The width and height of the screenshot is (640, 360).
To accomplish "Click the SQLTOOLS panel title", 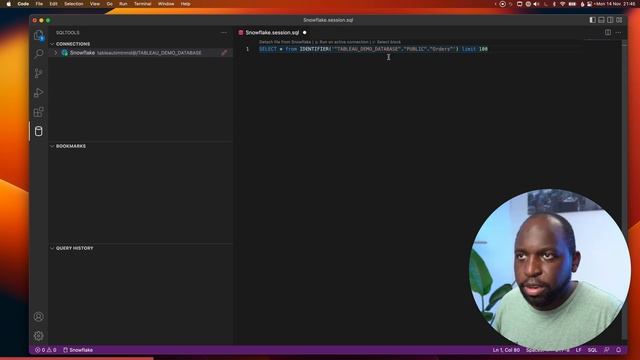I will pyautogui.click(x=68, y=33).
